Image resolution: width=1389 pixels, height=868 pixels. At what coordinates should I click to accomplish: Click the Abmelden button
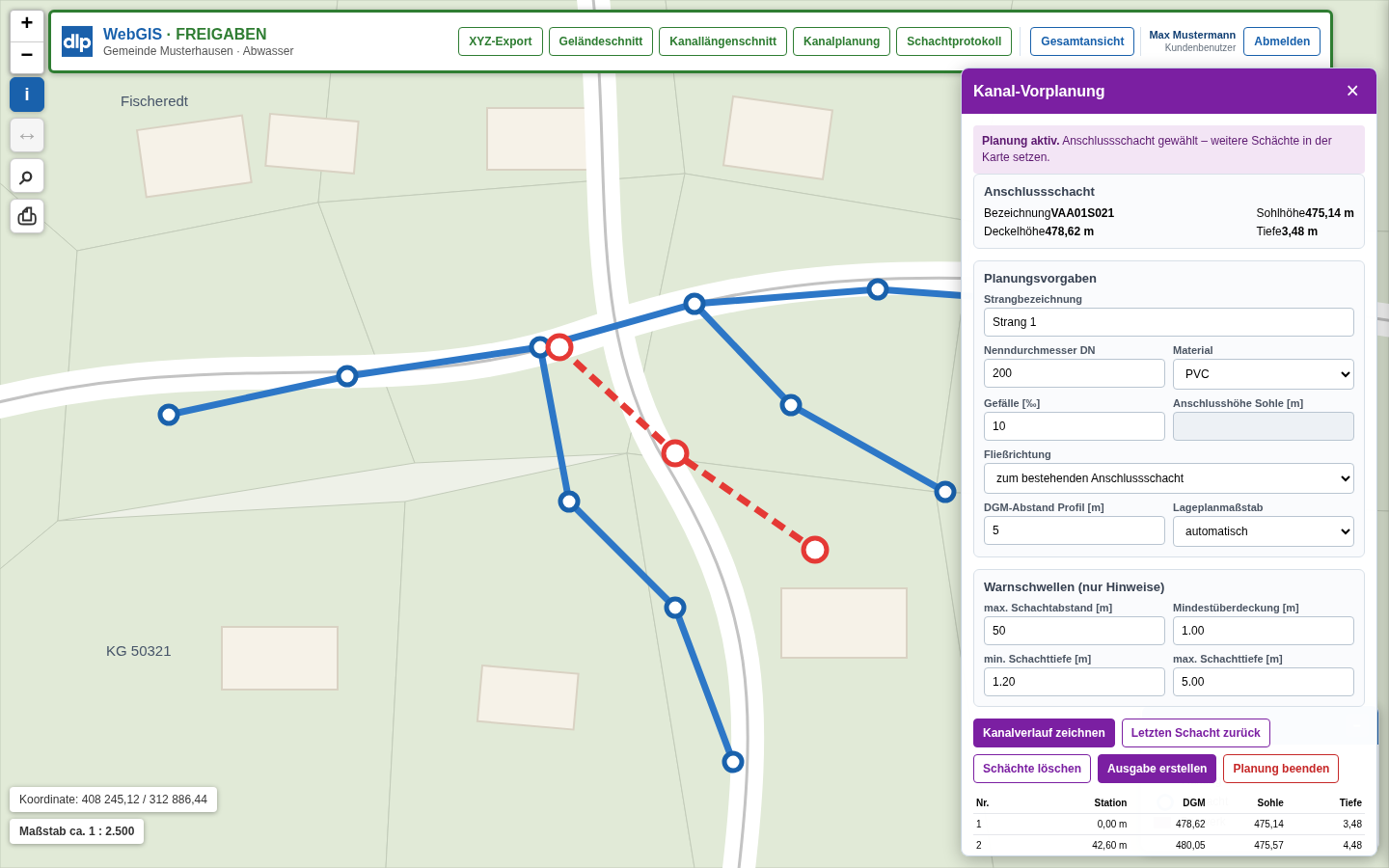pyautogui.click(x=1282, y=41)
